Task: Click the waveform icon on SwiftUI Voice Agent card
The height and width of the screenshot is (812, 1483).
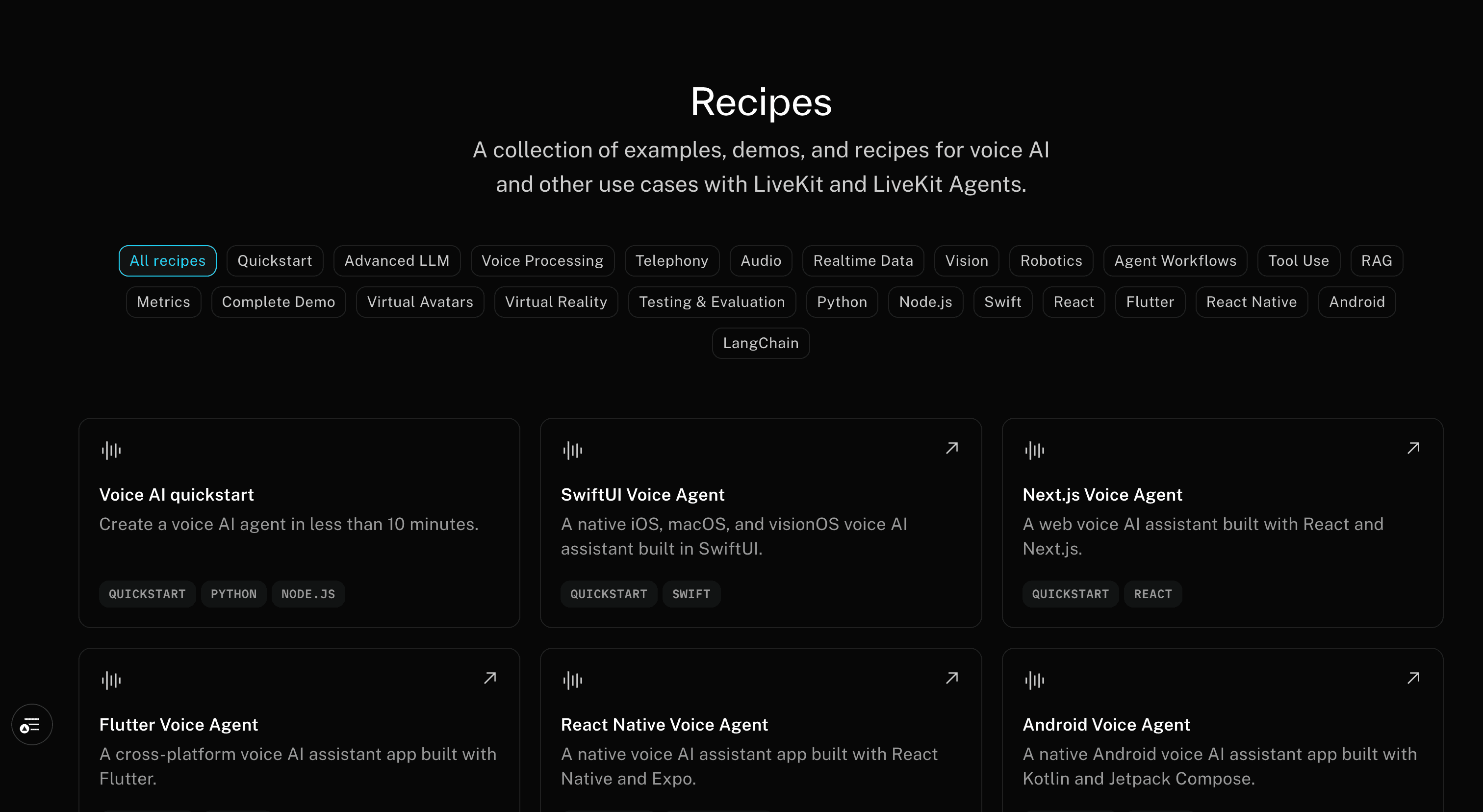Action: 573,450
